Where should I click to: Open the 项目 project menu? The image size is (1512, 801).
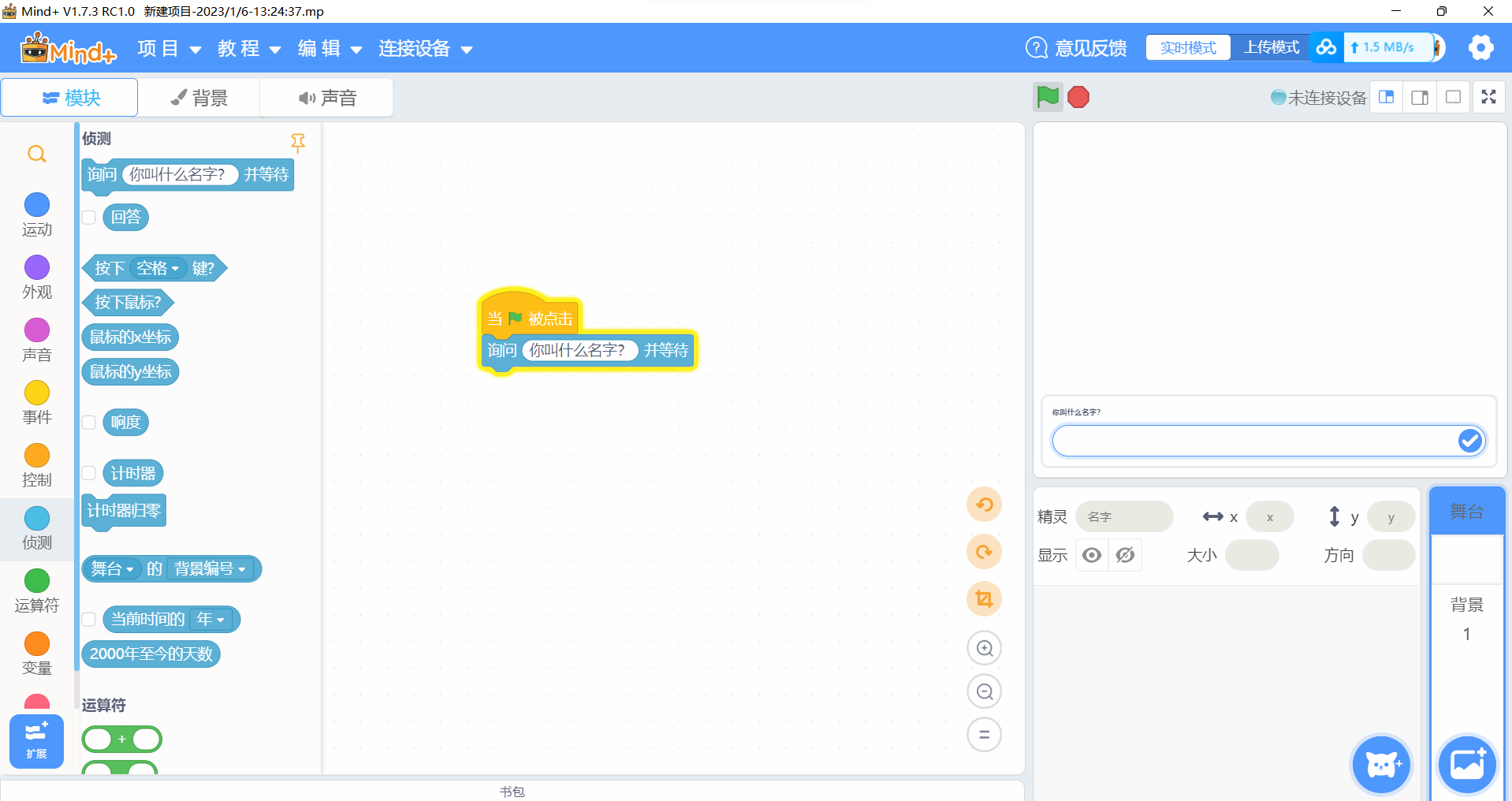(169, 48)
